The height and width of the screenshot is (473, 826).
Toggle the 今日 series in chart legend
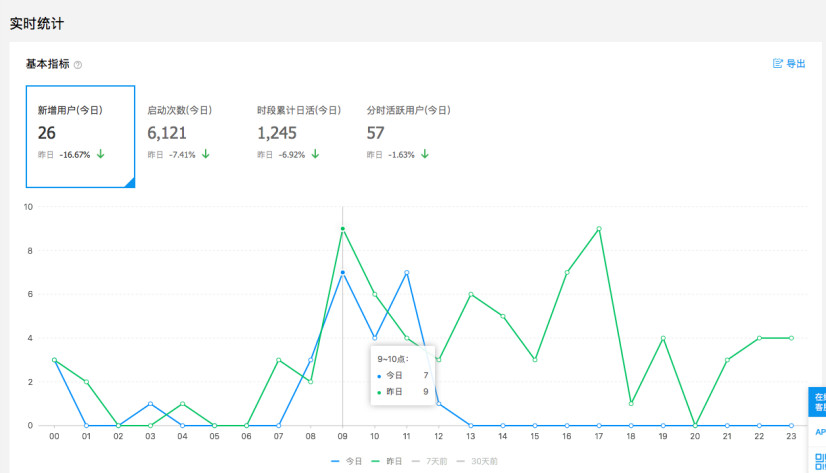(x=345, y=461)
